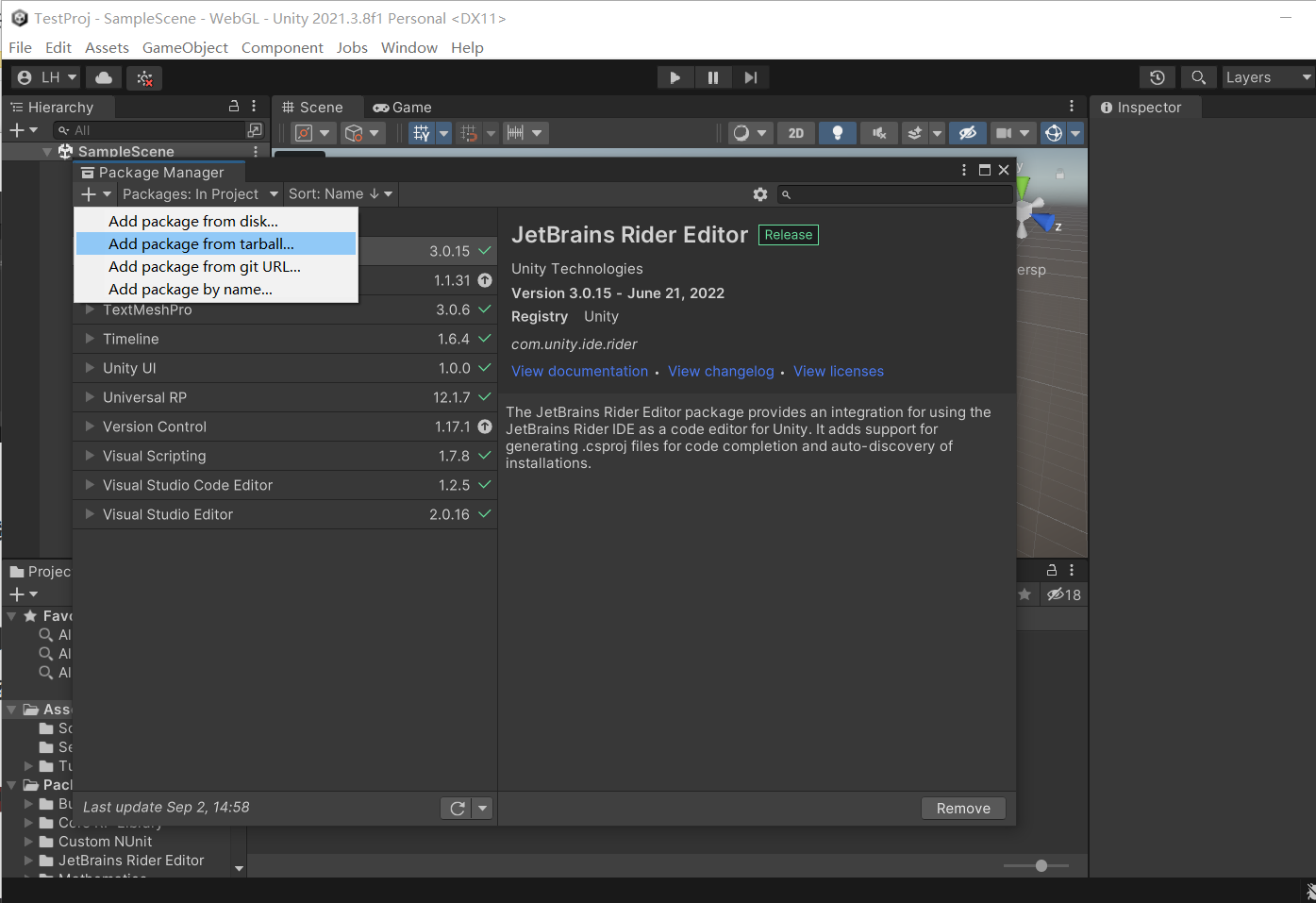Toggle scene lighting bulb icon

pos(837,133)
